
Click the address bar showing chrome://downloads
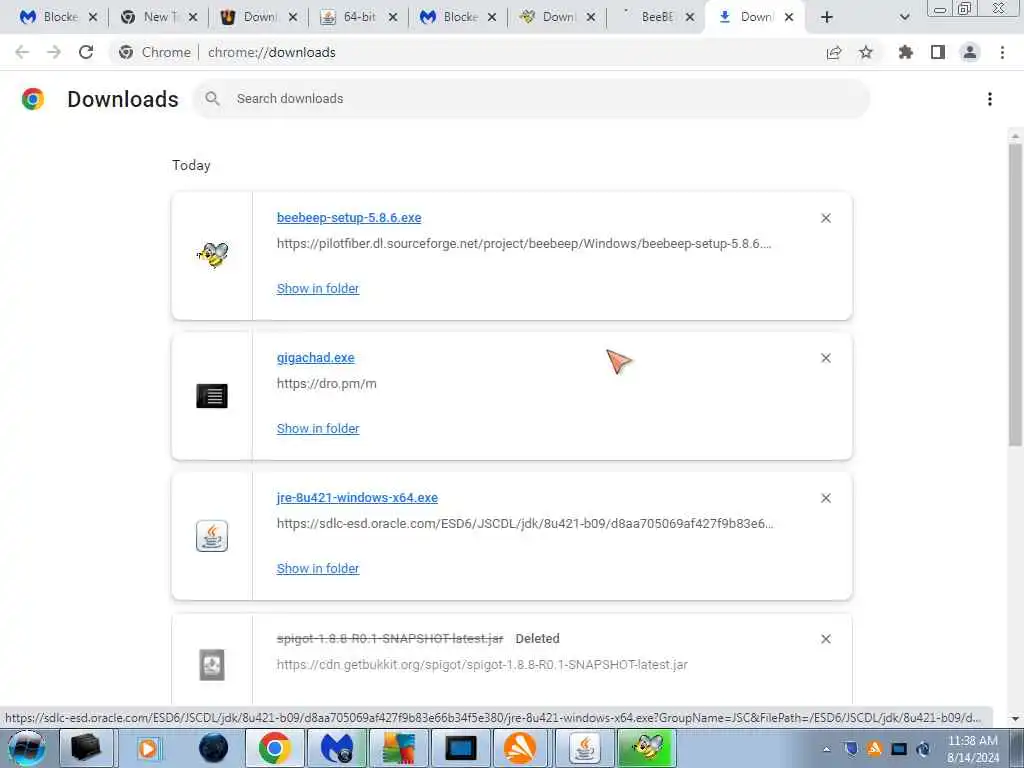point(272,52)
